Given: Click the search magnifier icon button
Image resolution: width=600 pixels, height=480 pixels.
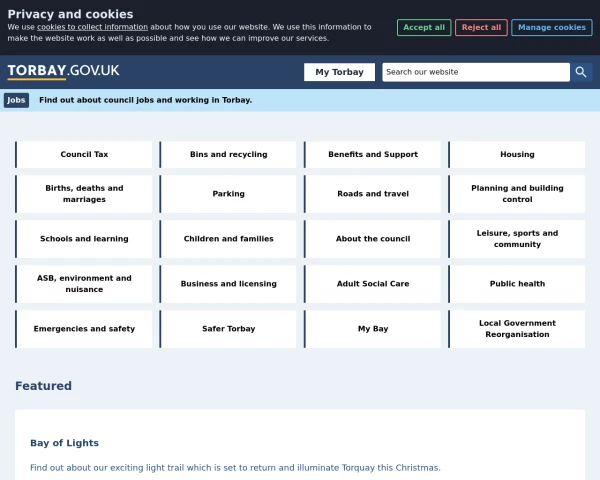Looking at the screenshot, I should 582,72.
